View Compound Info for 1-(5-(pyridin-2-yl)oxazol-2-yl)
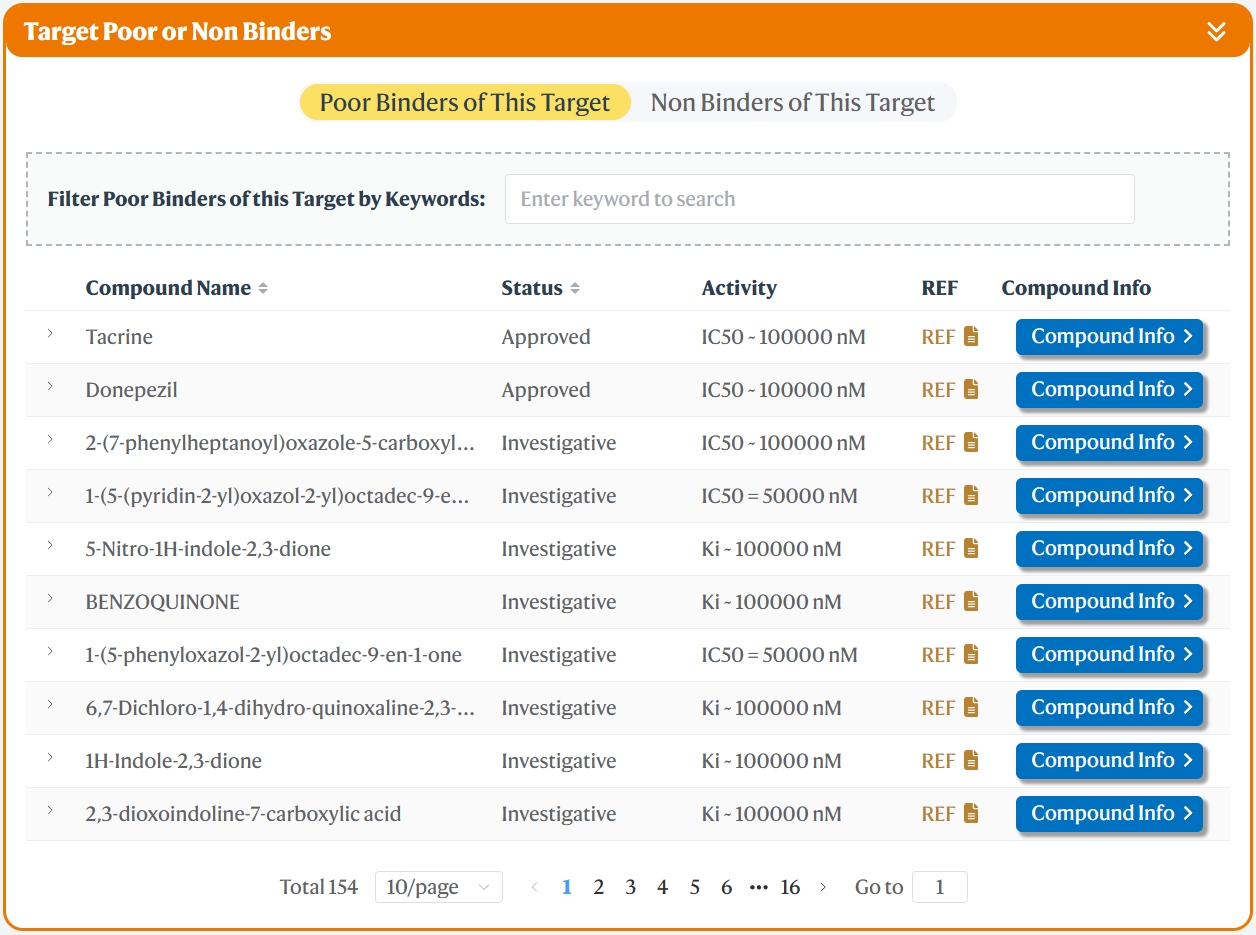 pos(1109,496)
